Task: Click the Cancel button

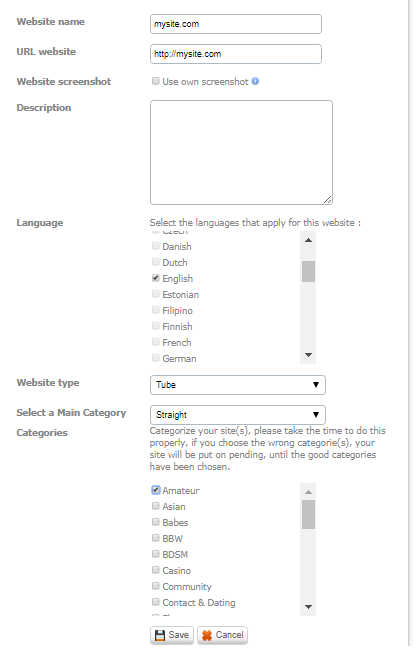Action: coord(222,635)
